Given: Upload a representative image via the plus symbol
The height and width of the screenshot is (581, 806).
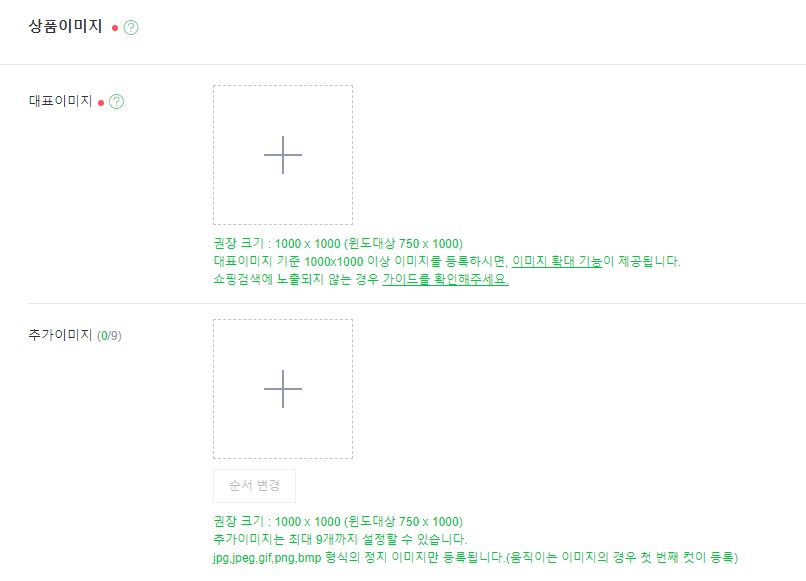Looking at the screenshot, I should [283, 154].
